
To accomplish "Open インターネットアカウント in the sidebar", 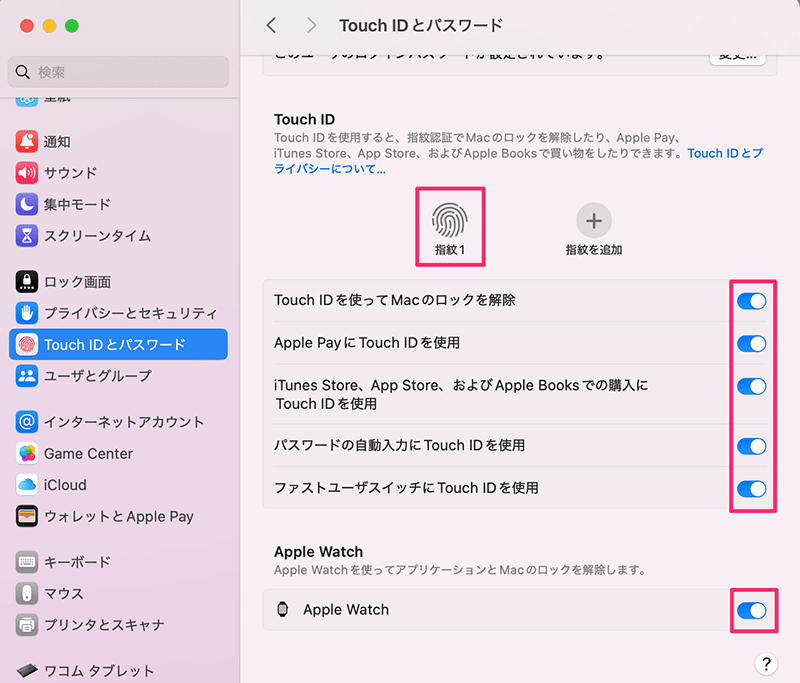I will tap(124, 422).
